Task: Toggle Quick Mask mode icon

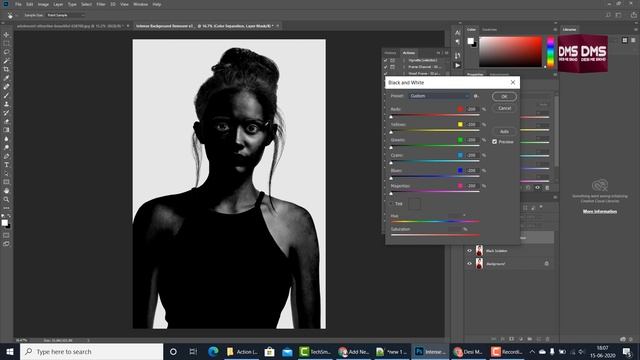Action: click(6, 235)
